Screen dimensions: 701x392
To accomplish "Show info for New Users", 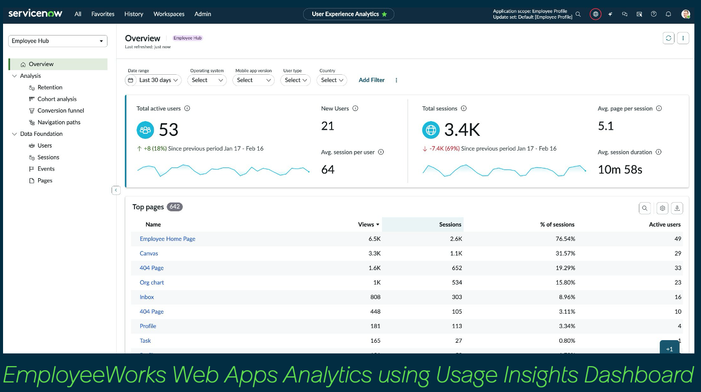I will pos(355,109).
